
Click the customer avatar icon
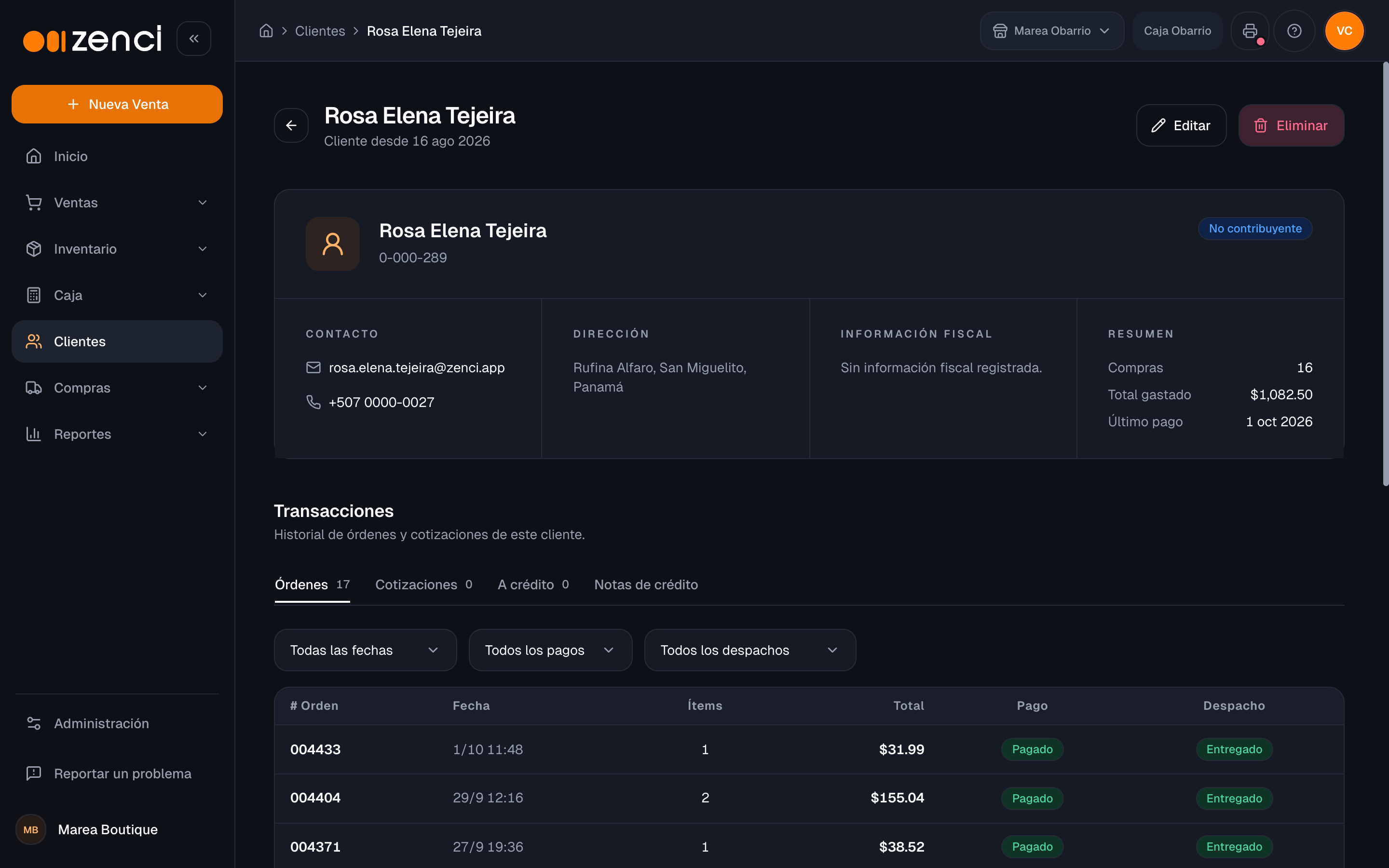click(332, 244)
